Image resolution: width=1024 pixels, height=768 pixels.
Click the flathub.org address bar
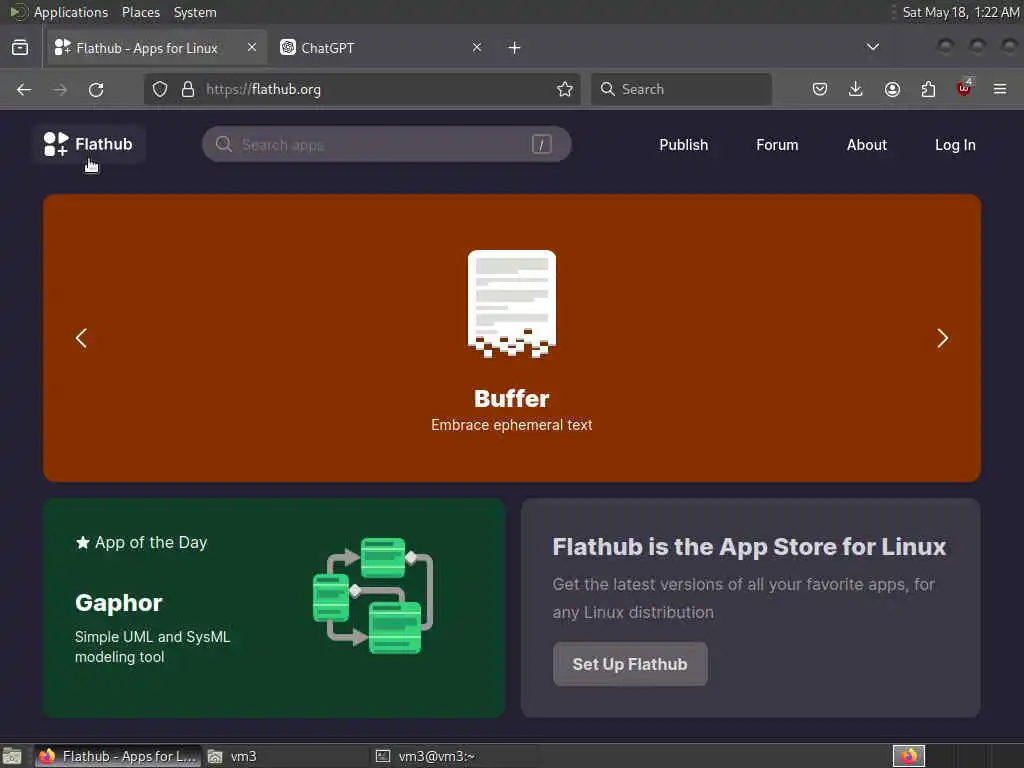point(362,89)
